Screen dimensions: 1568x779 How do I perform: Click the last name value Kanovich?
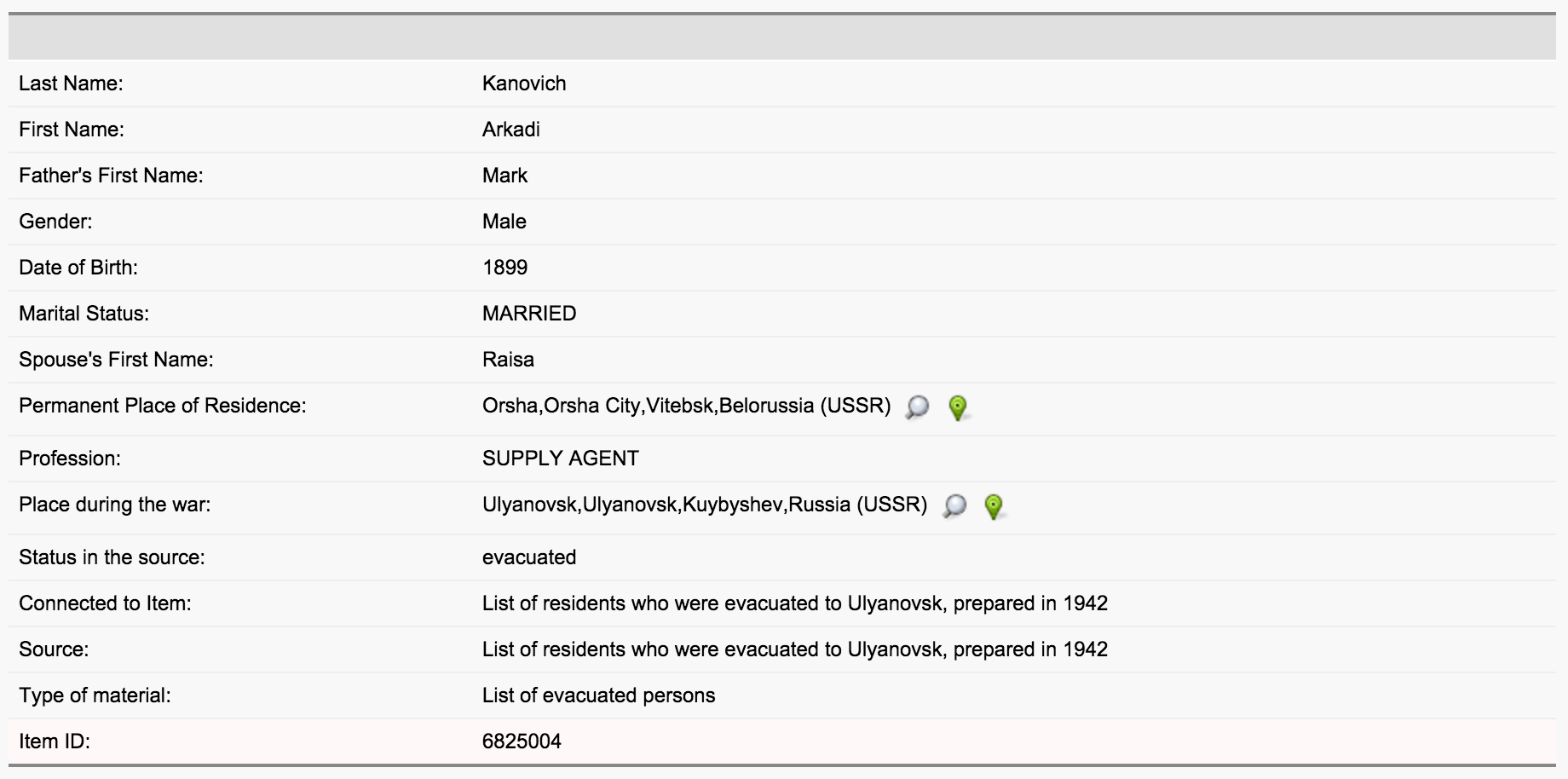524,84
